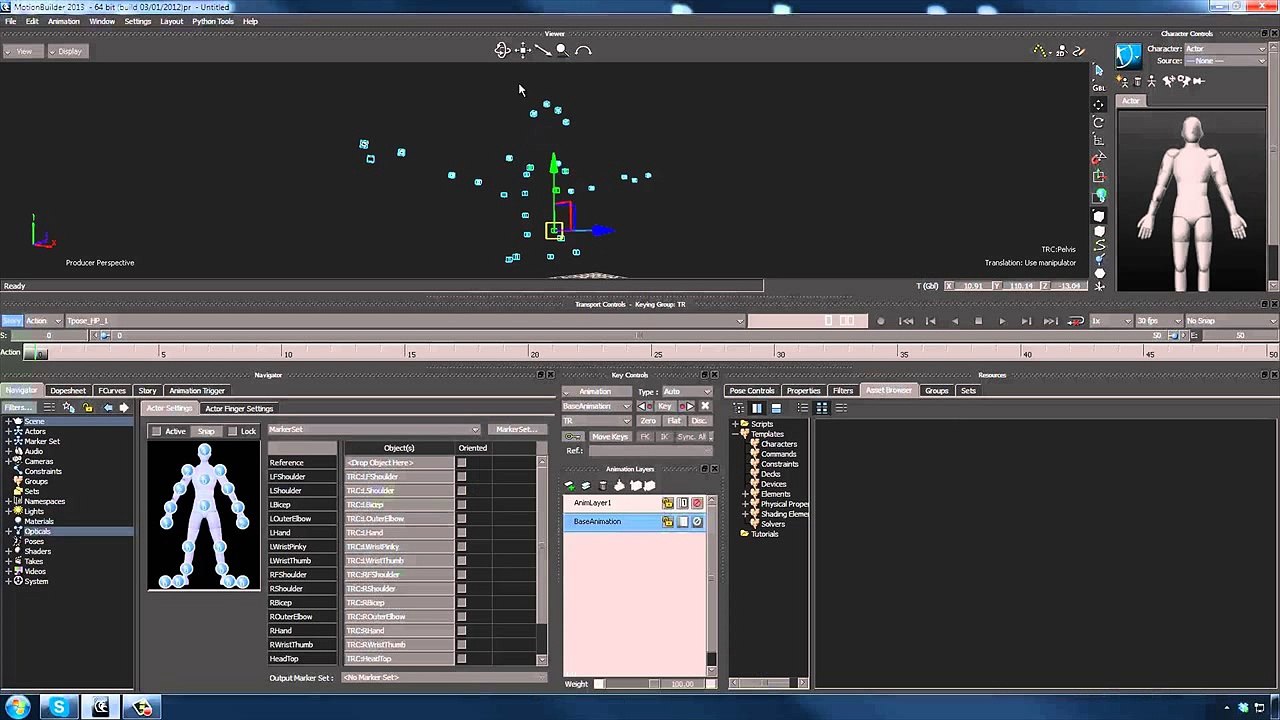Screen dimensions: 1280x720
Task: Click the Snap button in Actor Settings
Action: click(x=205, y=431)
